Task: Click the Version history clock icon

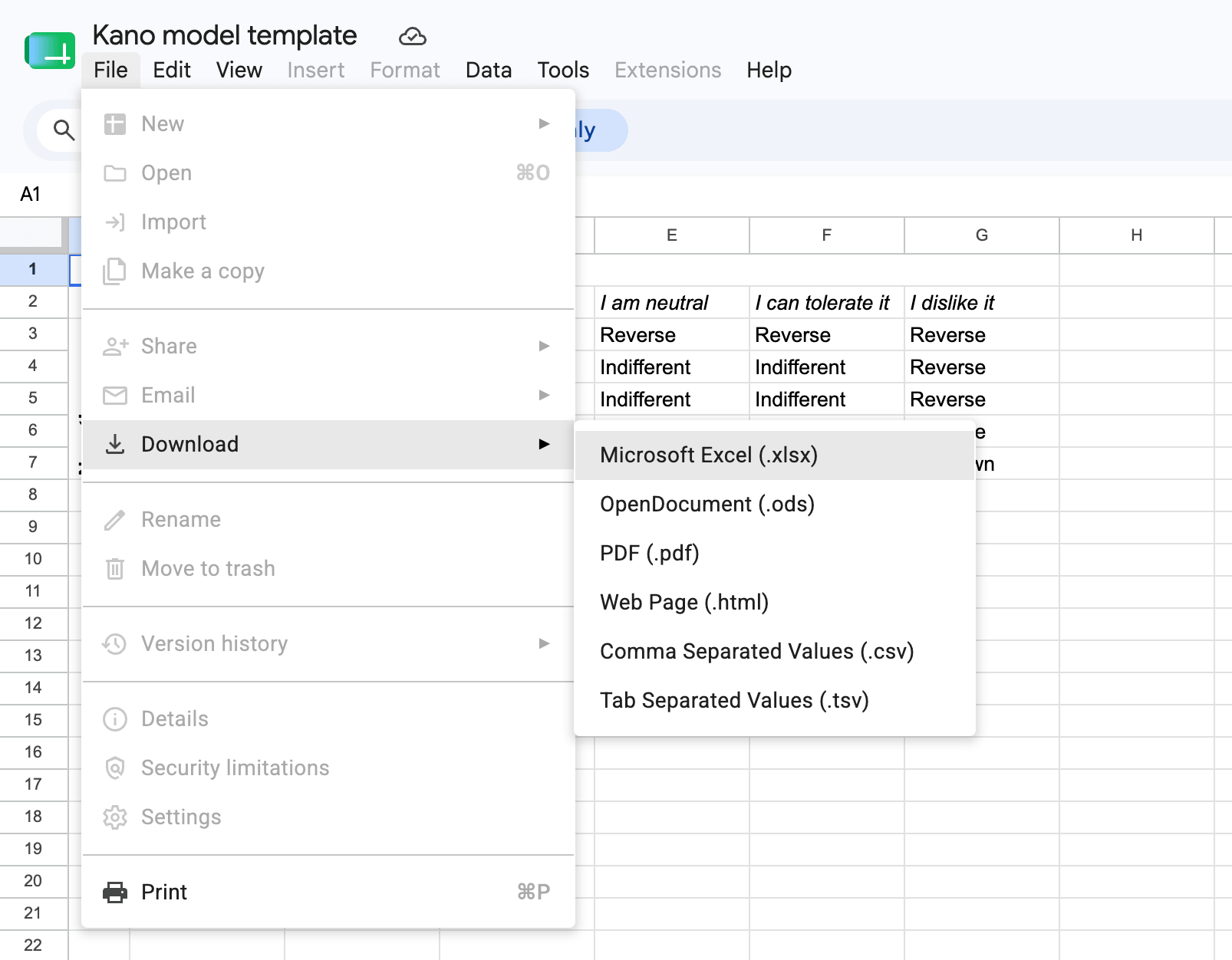Action: tap(115, 644)
